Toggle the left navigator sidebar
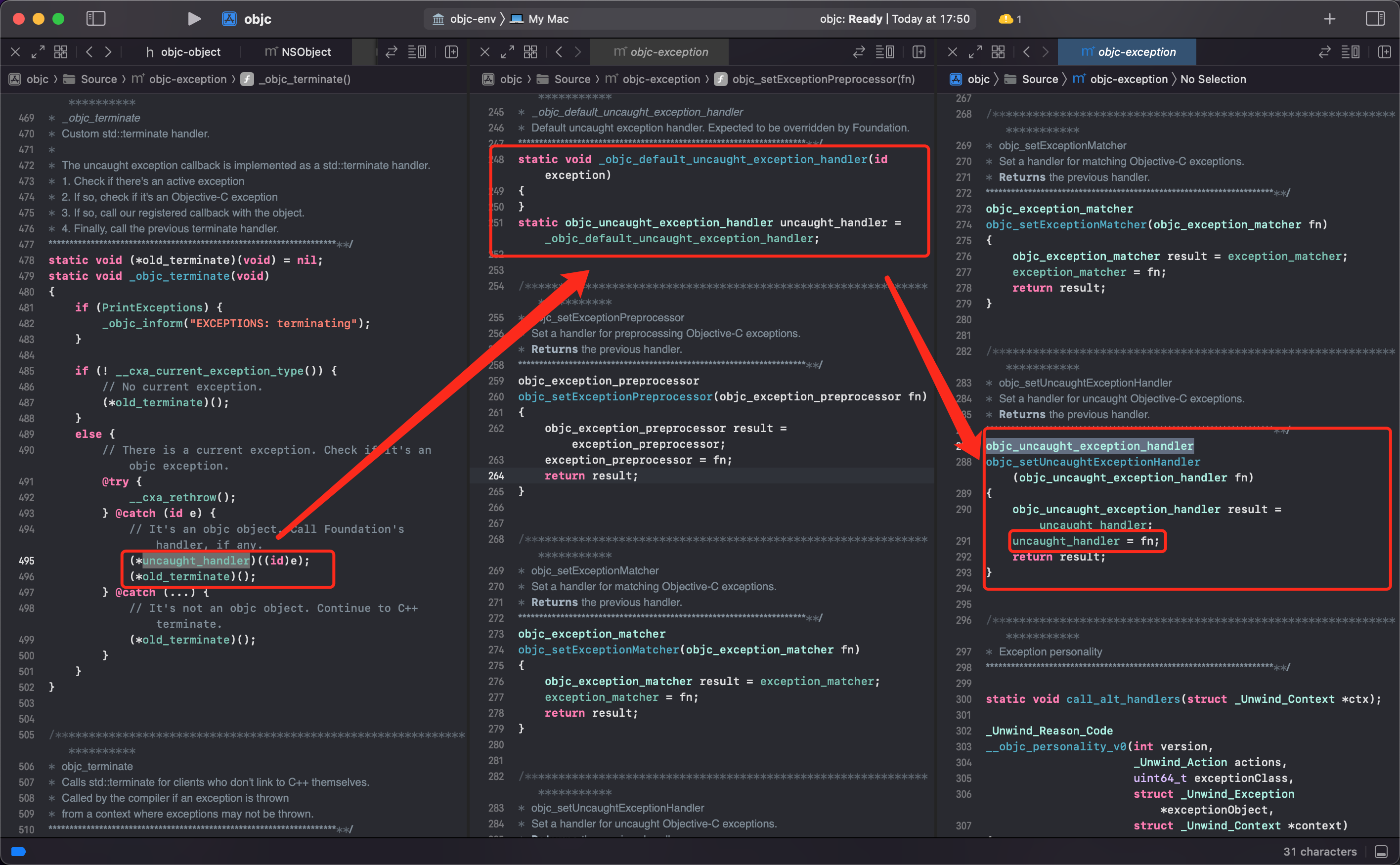Image resolution: width=1400 pixels, height=865 pixels. (x=95, y=19)
